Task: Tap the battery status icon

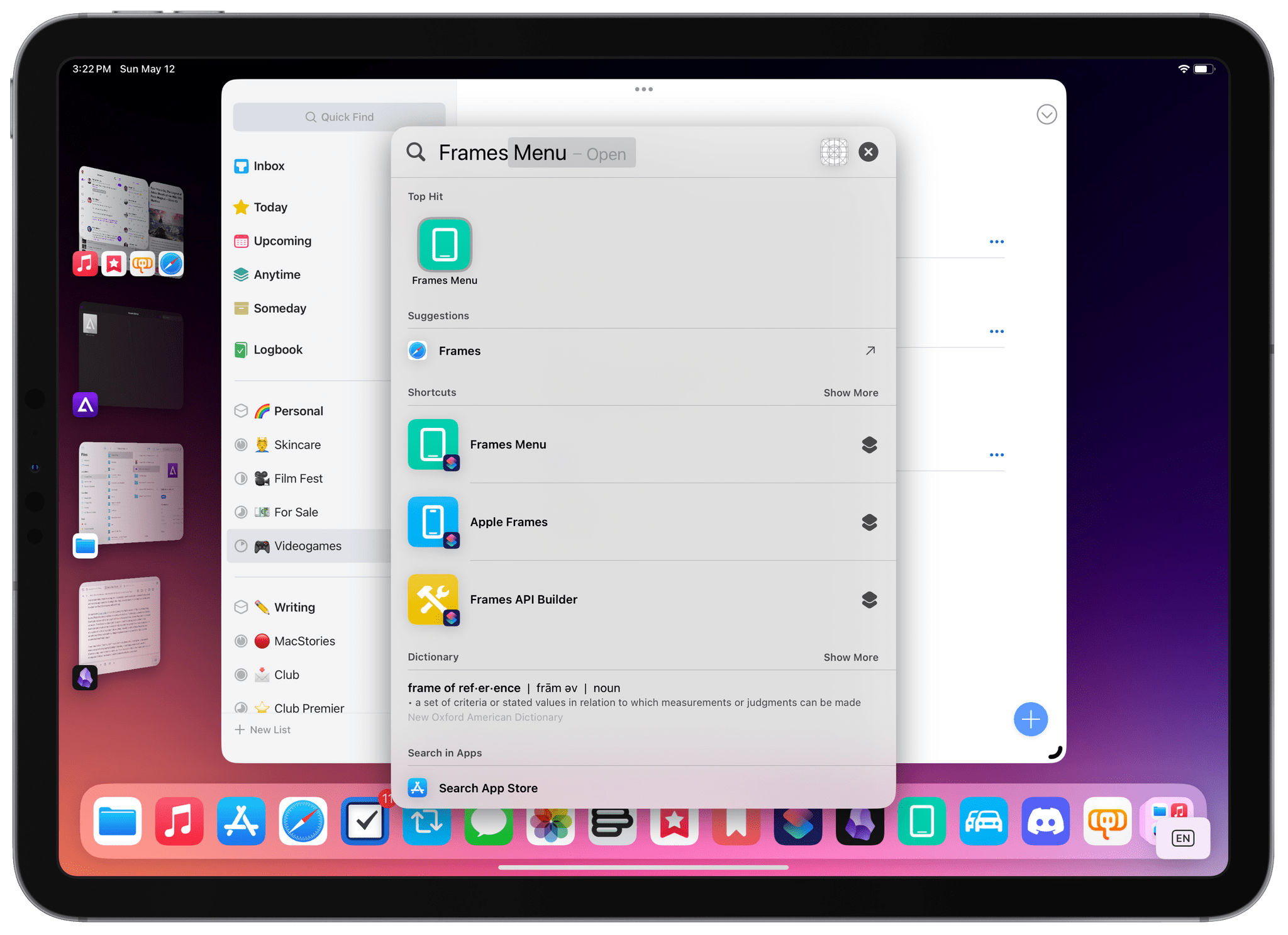Action: pyautogui.click(x=1203, y=69)
